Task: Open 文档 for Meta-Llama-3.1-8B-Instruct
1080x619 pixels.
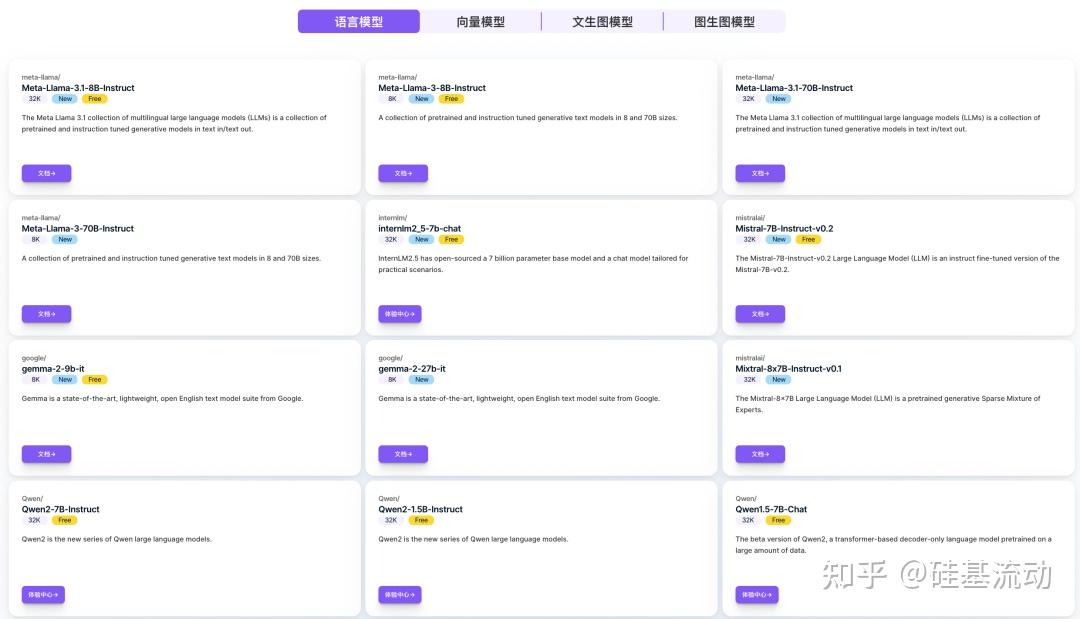Action: 46,172
